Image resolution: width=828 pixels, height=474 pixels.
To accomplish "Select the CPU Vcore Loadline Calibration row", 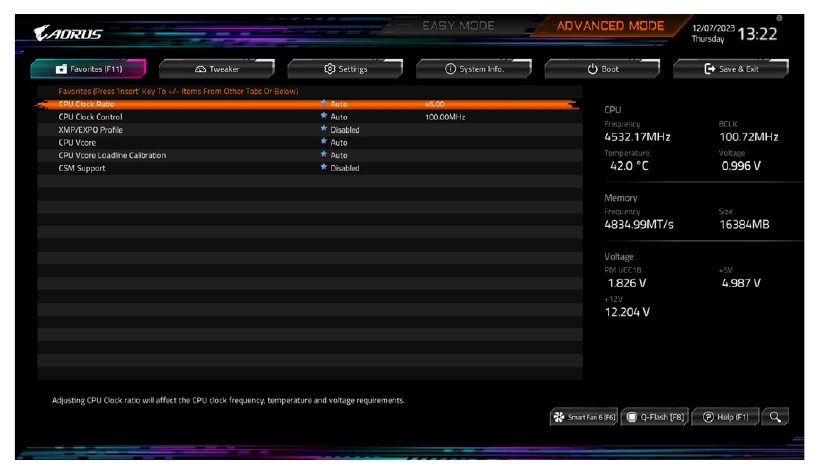I will [309, 155].
